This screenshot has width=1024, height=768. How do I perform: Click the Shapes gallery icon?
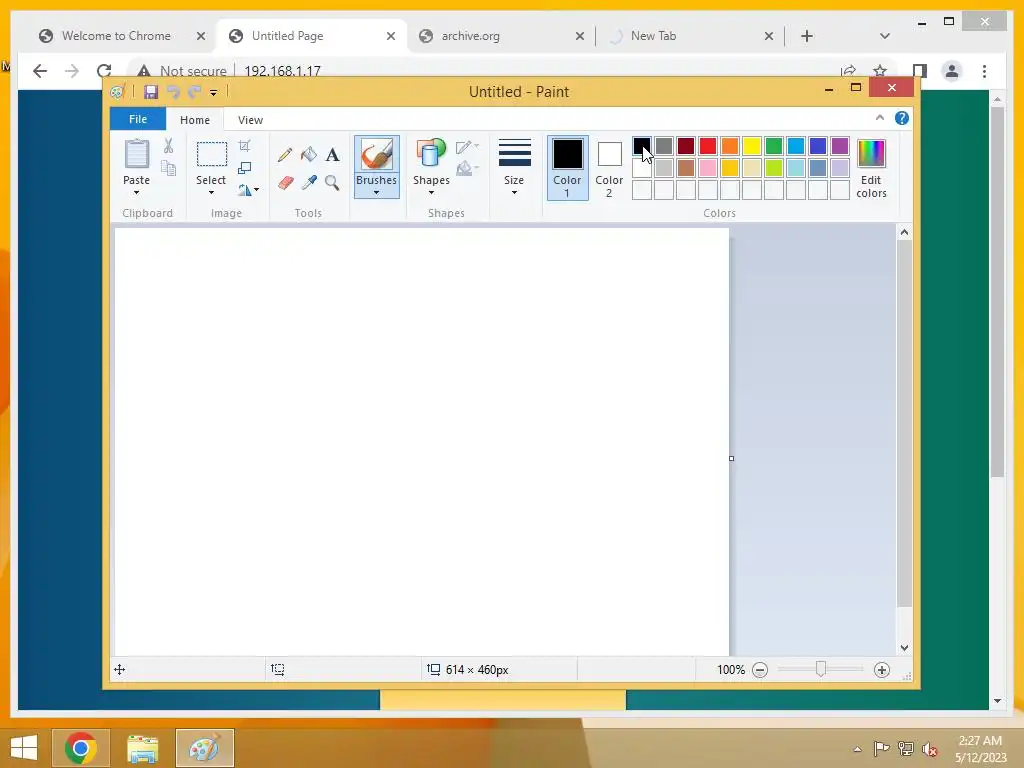tap(431, 154)
